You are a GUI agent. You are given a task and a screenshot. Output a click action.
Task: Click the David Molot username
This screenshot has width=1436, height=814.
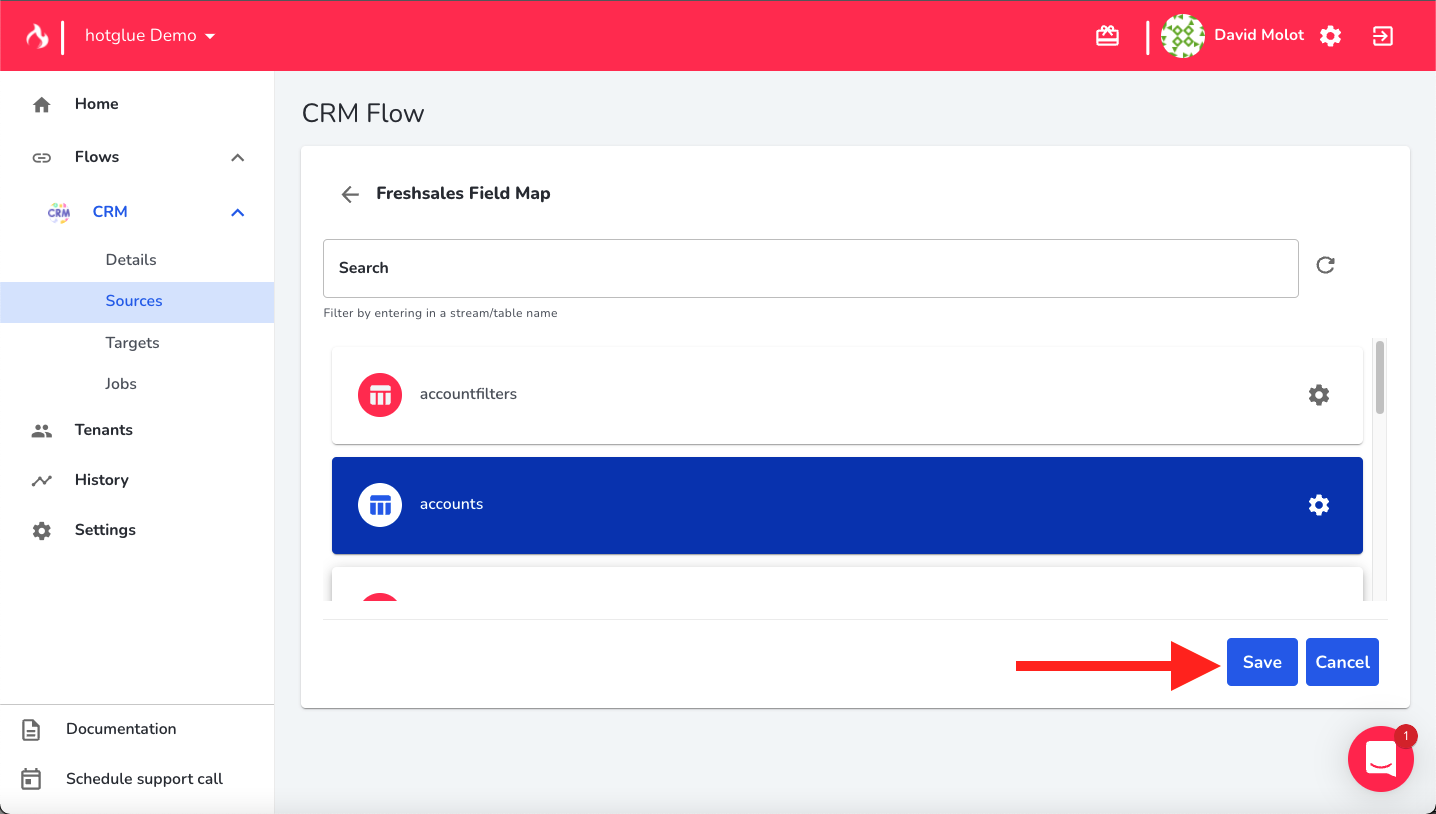[1259, 35]
